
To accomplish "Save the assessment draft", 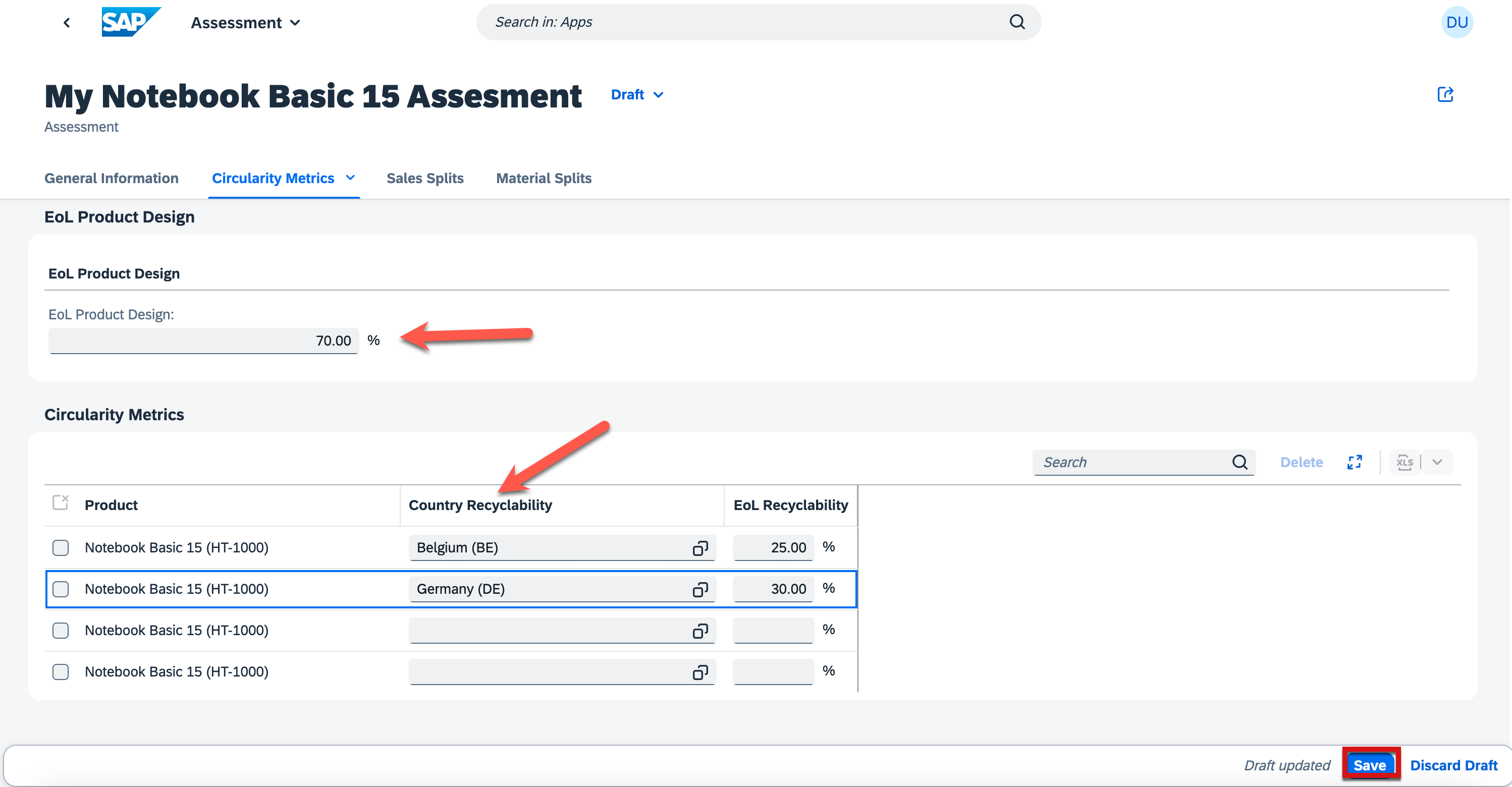I will pos(1370,765).
